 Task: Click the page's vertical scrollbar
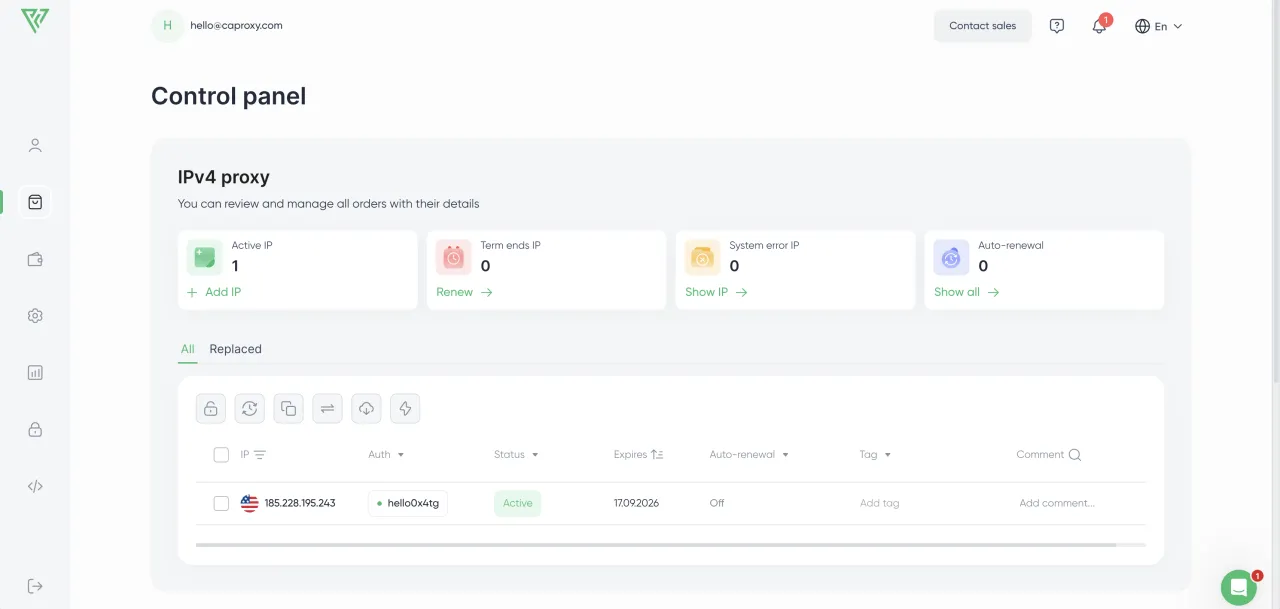pyautogui.click(x=1276, y=190)
